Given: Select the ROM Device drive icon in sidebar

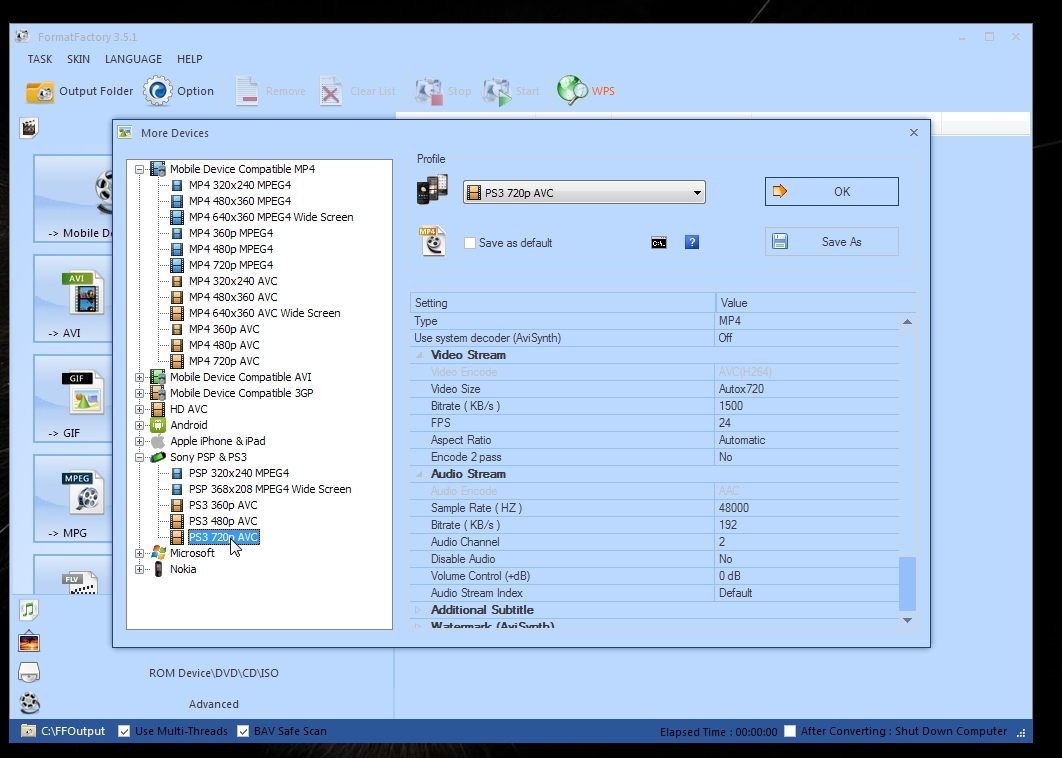Looking at the screenshot, I should (x=28, y=673).
